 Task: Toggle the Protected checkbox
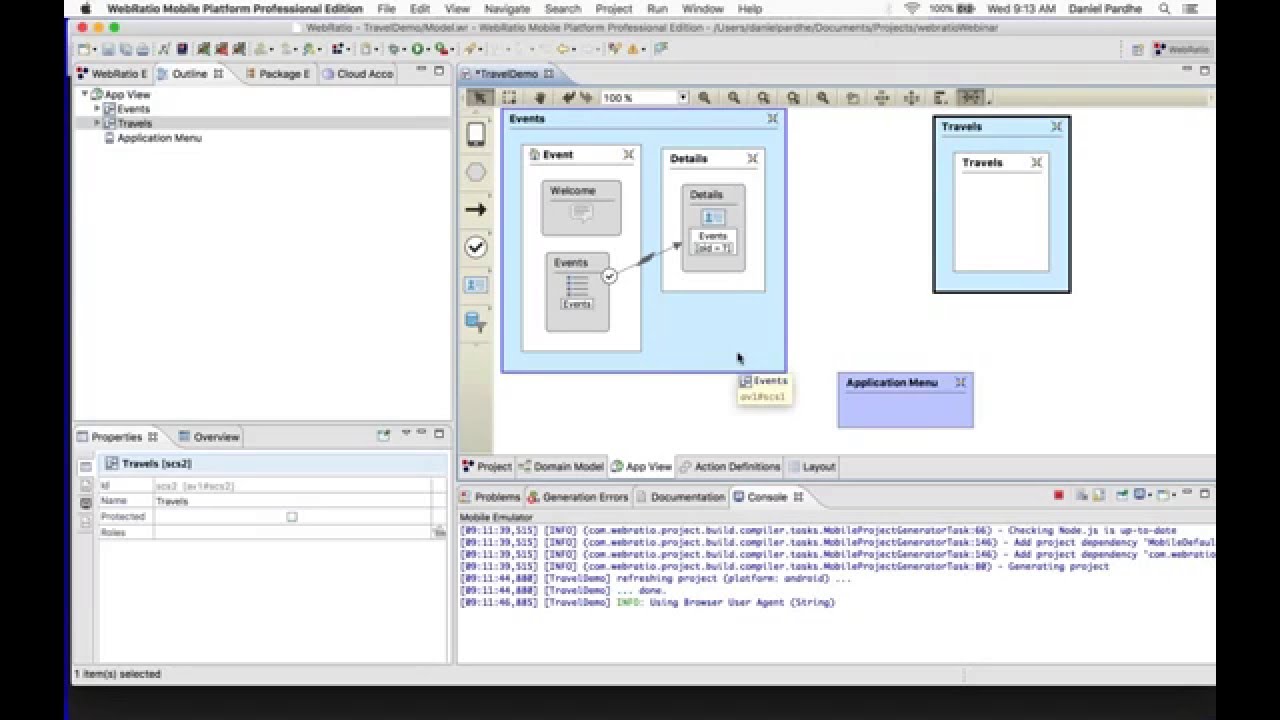[x=292, y=517]
